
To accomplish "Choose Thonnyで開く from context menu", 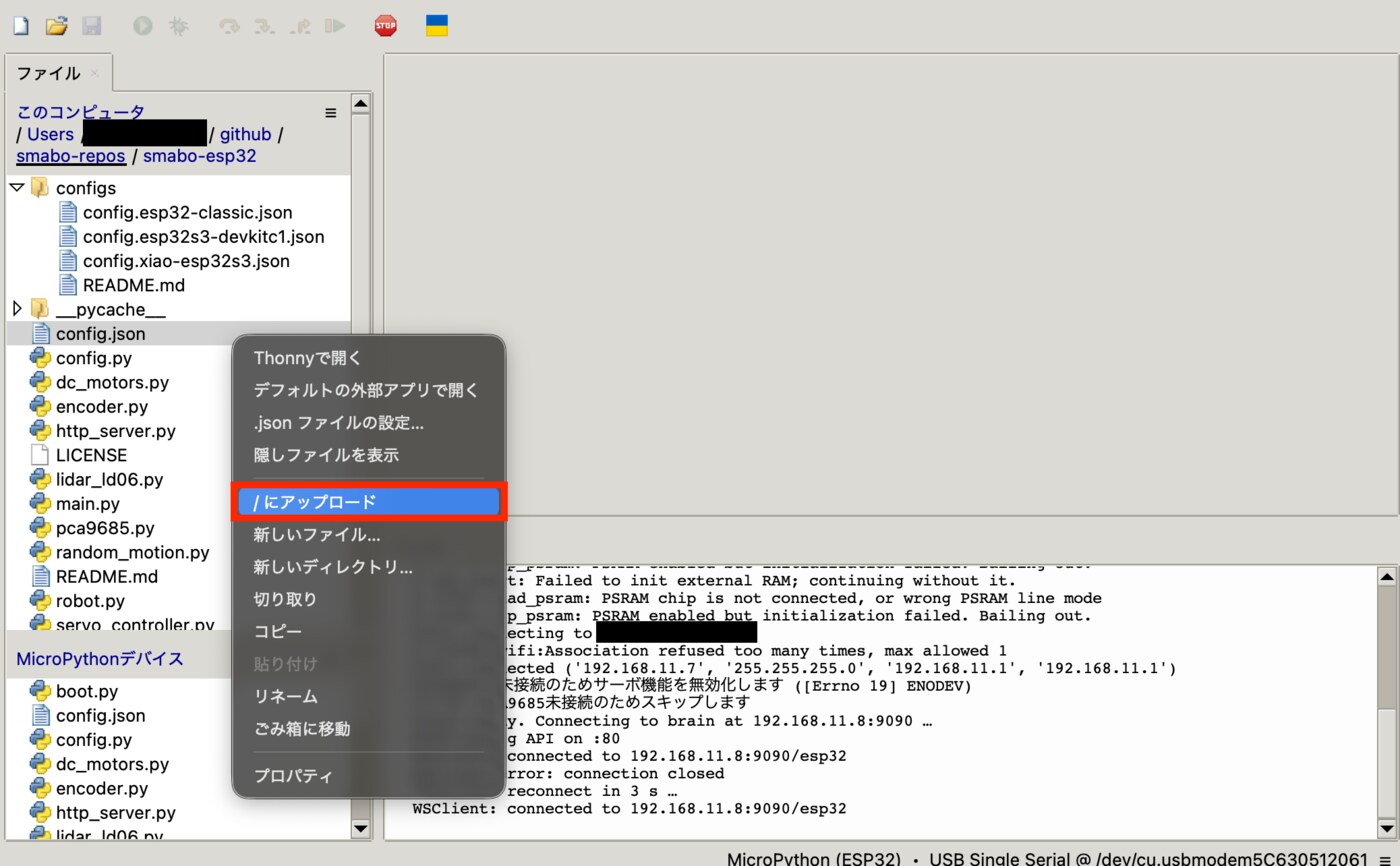I will [368, 358].
